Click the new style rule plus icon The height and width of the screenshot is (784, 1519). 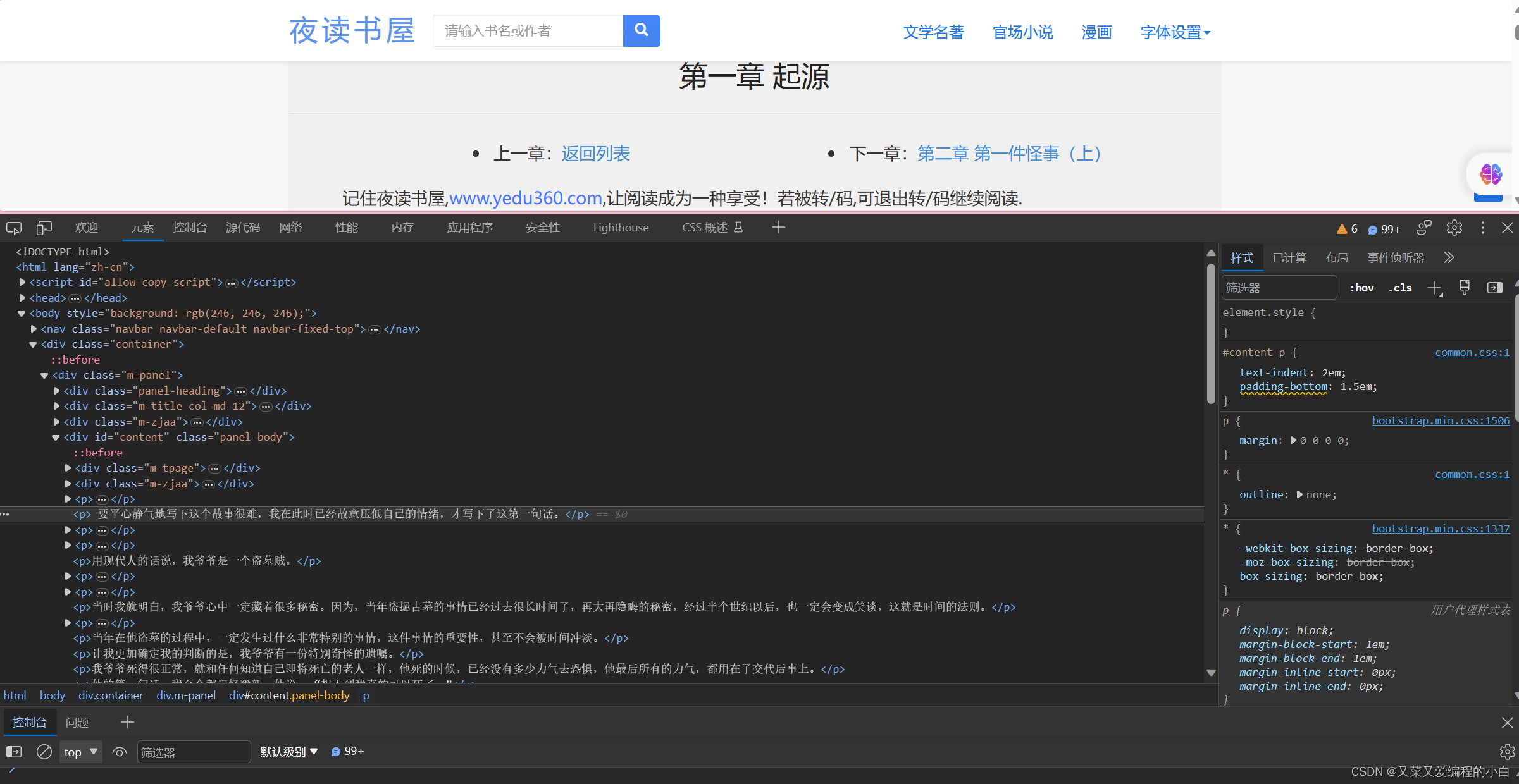point(1434,288)
